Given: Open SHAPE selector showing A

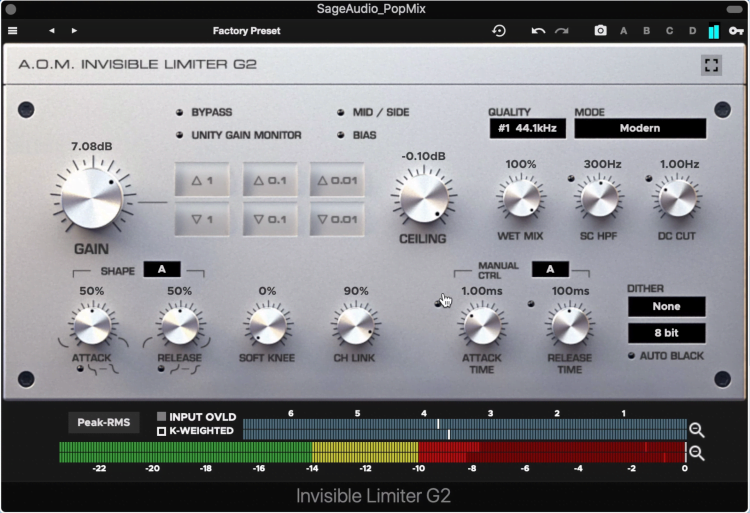Looking at the screenshot, I should pos(162,269).
